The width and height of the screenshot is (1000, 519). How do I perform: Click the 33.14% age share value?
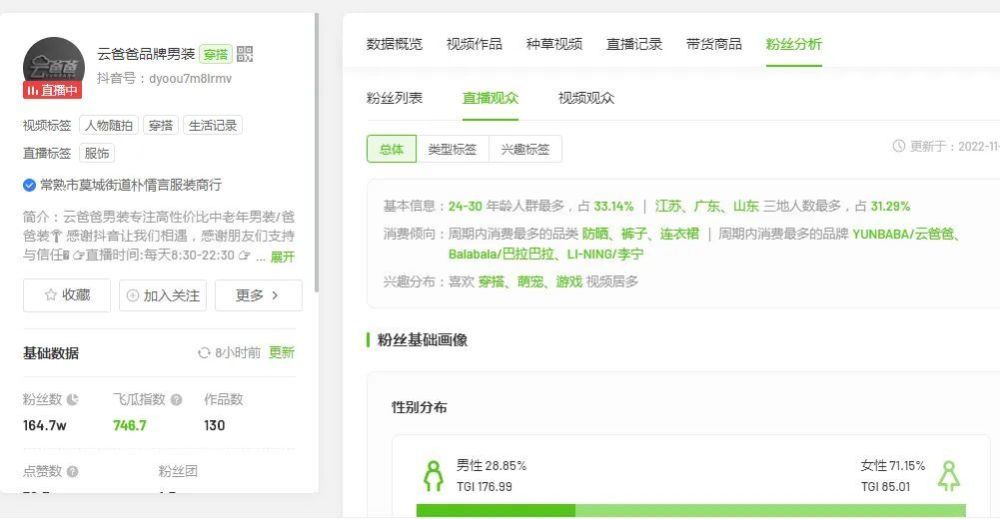tap(614, 207)
